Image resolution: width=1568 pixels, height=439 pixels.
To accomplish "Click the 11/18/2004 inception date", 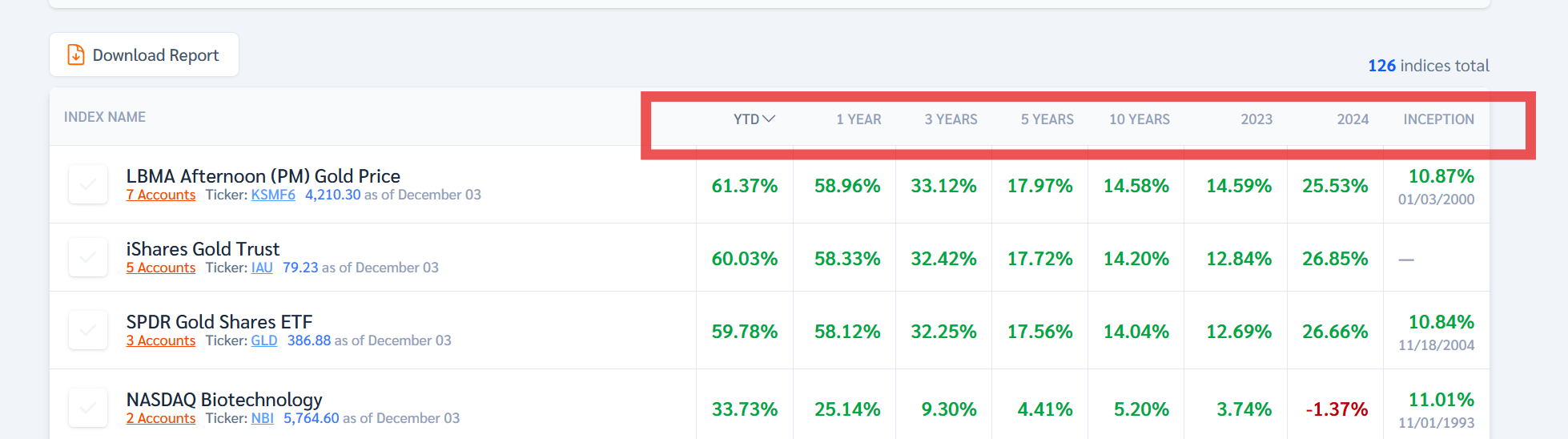I will click(x=1436, y=345).
